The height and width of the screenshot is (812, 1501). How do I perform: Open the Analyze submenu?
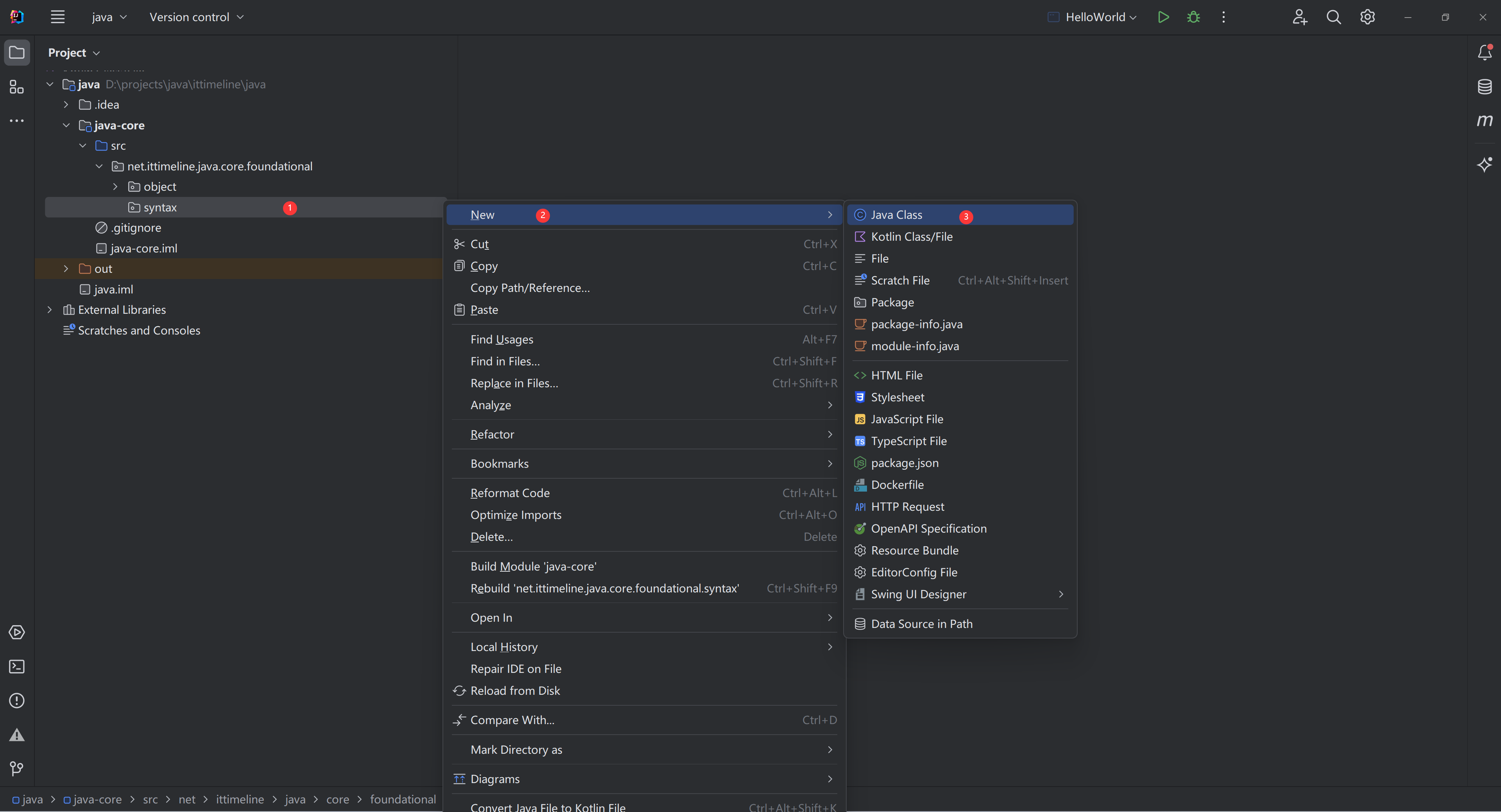point(645,405)
